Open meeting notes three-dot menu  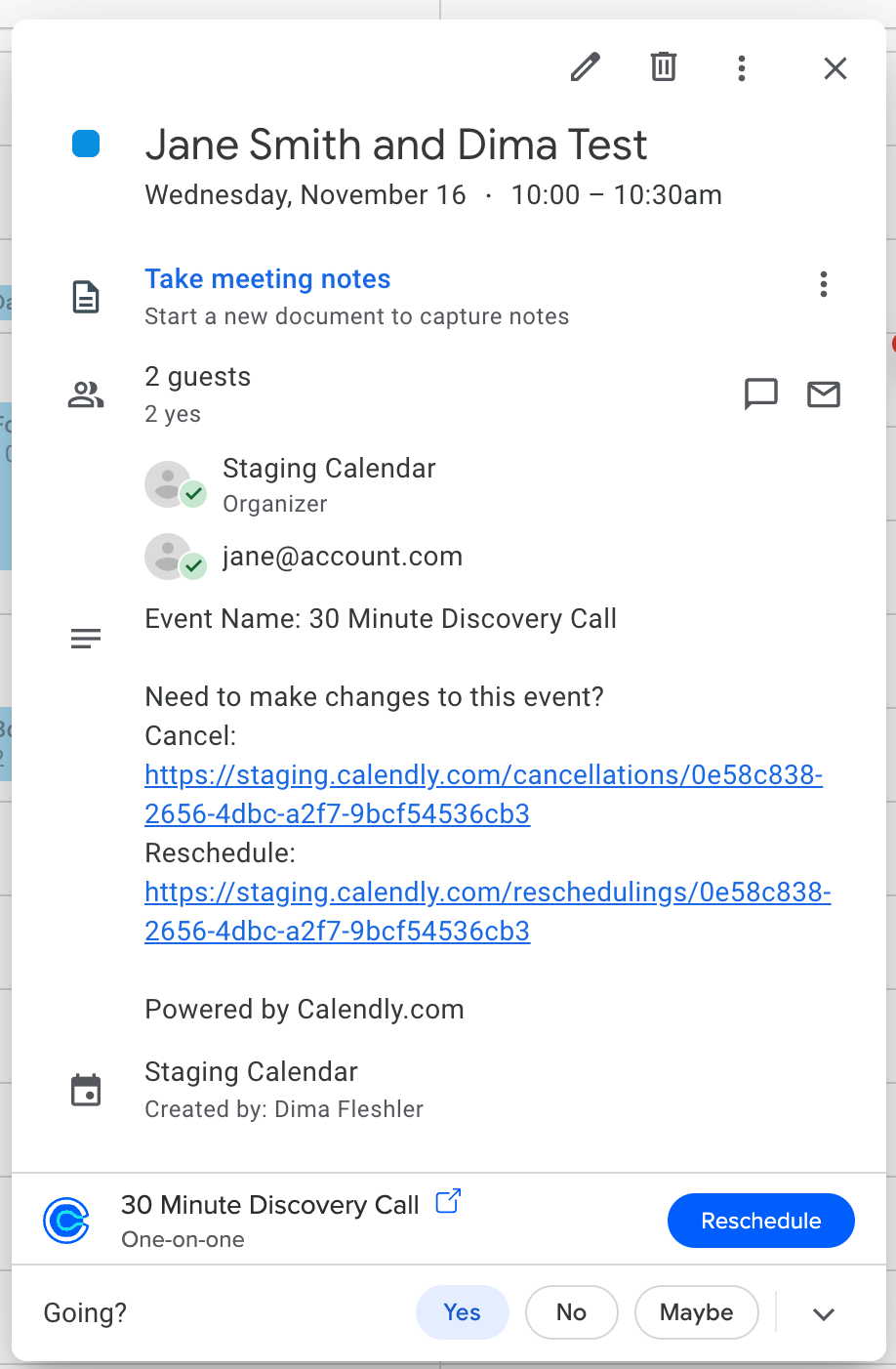coord(824,284)
